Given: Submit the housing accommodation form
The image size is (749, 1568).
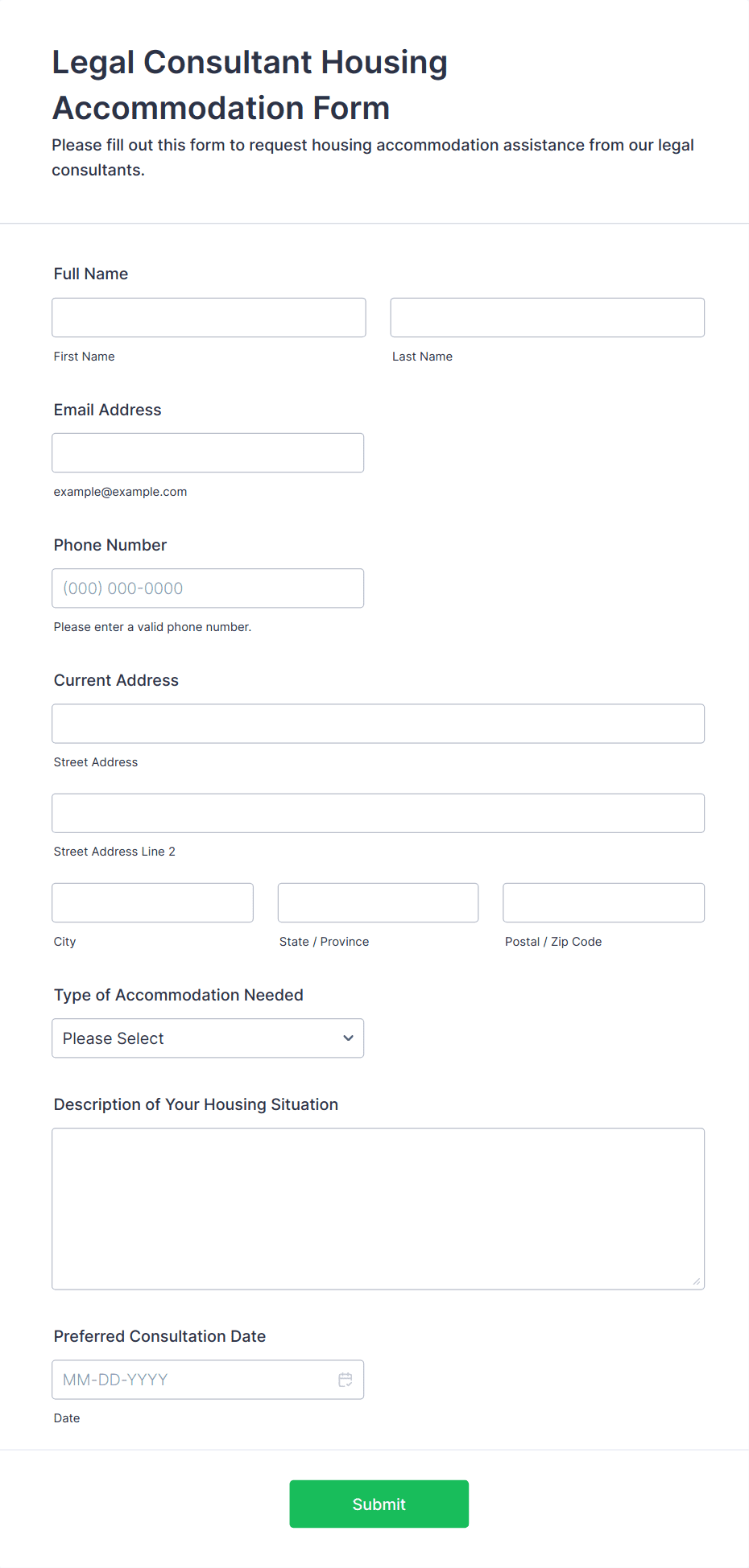Looking at the screenshot, I should pos(379,1504).
